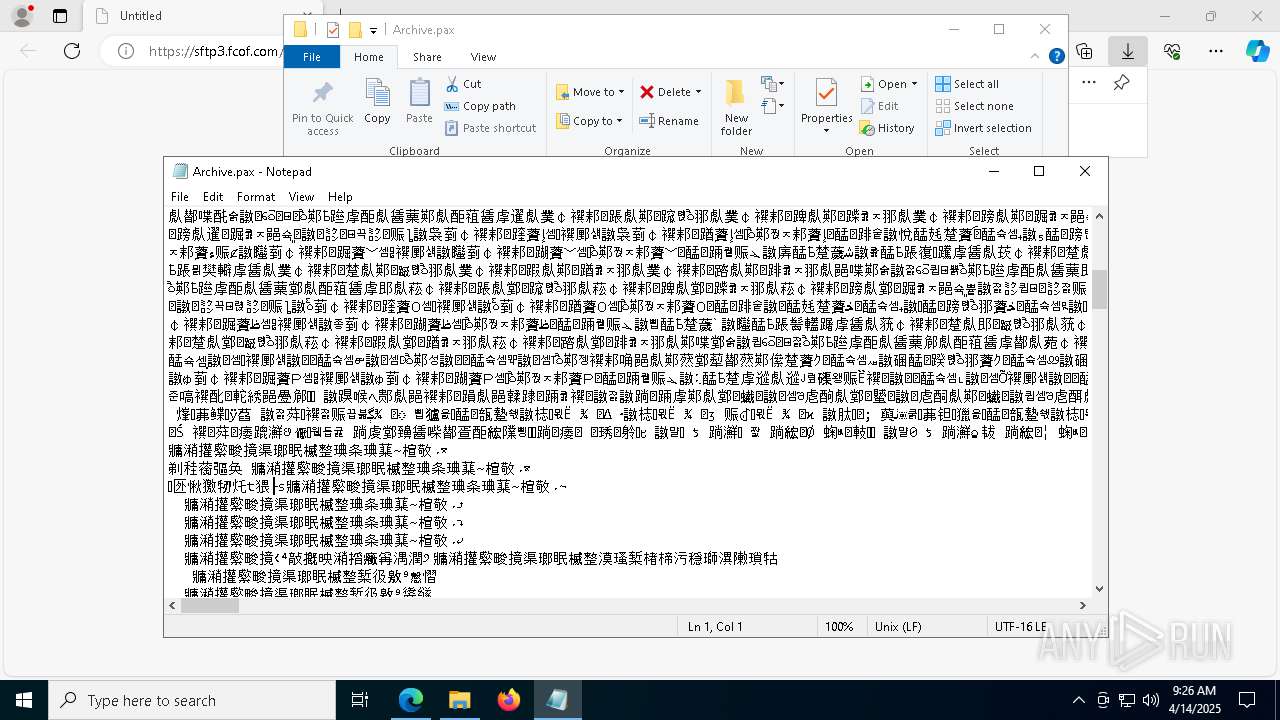Switch to the View ribbon tab
1280x720 pixels.
coord(483,57)
